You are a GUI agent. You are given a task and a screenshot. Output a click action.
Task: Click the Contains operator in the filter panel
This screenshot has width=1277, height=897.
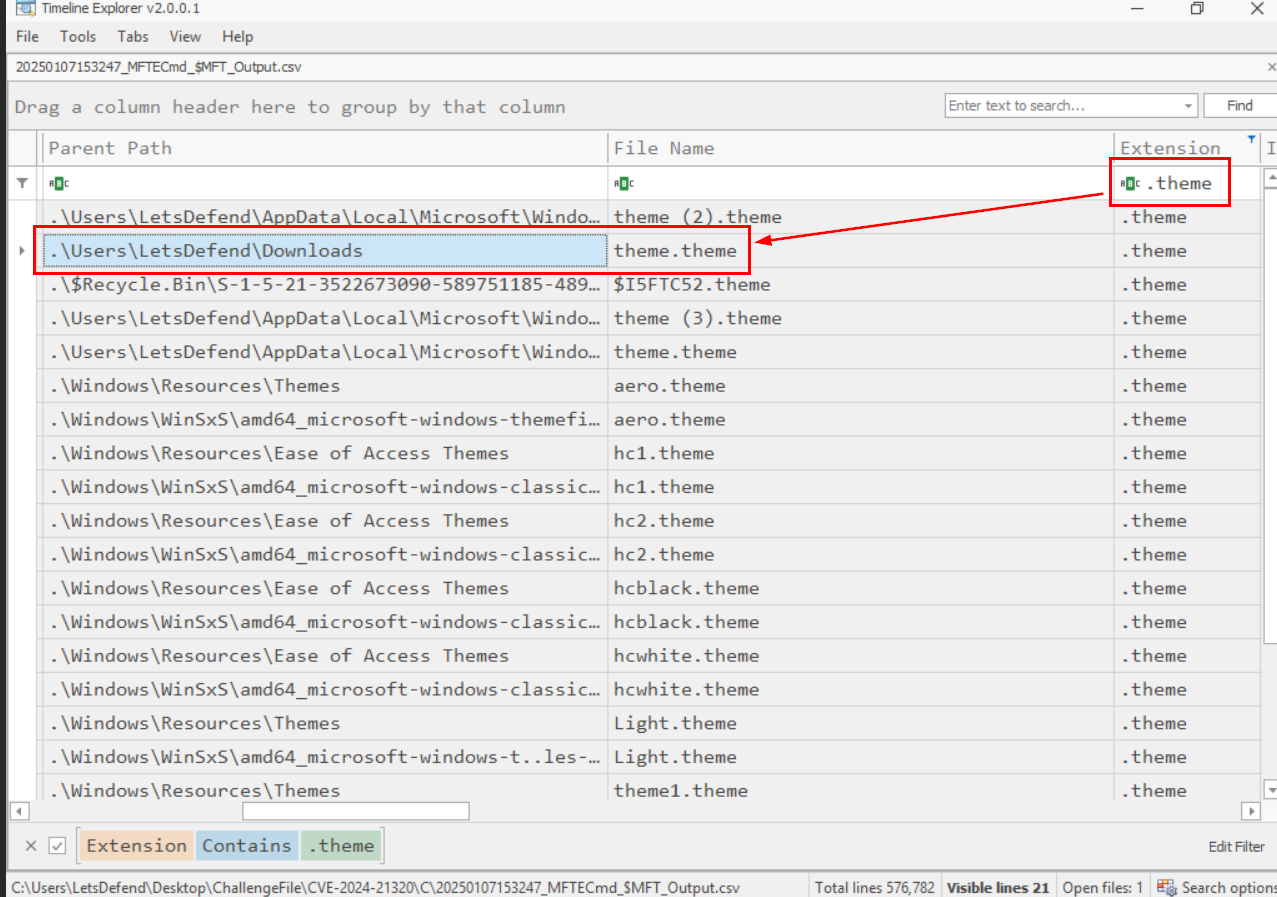(x=247, y=846)
